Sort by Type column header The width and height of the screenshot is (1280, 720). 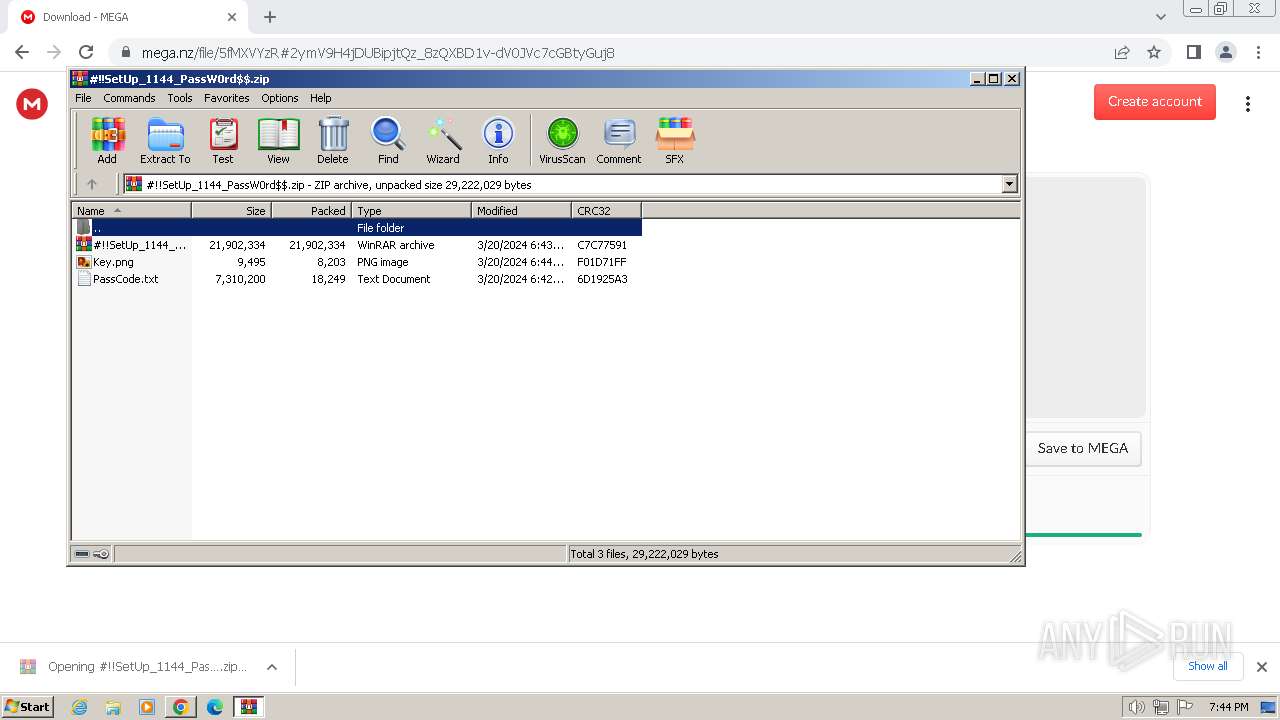(411, 210)
